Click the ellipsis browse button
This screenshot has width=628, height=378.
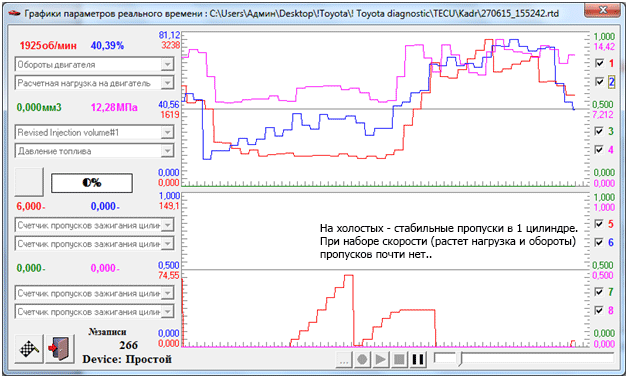tap(344, 359)
